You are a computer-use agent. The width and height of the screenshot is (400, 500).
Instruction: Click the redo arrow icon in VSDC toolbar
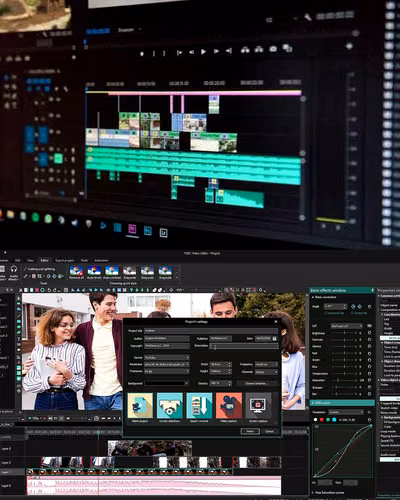point(54,290)
